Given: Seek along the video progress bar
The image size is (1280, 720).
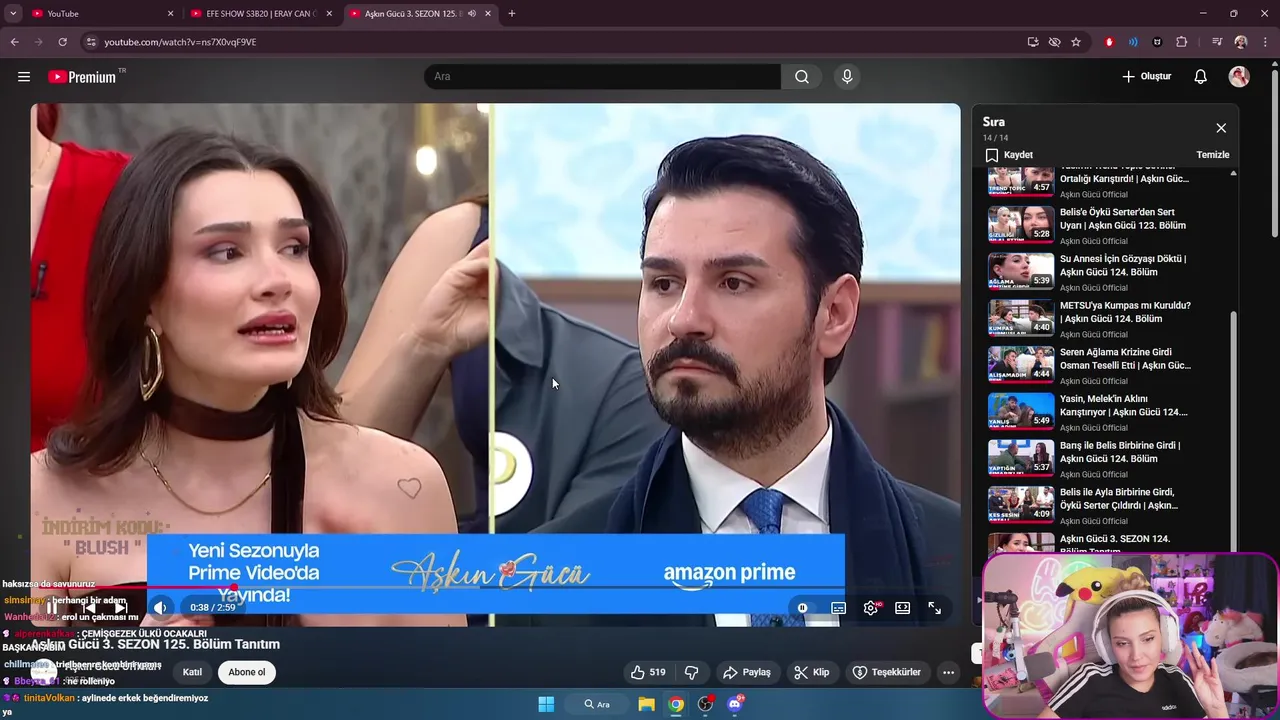Looking at the screenshot, I should [x=495, y=588].
